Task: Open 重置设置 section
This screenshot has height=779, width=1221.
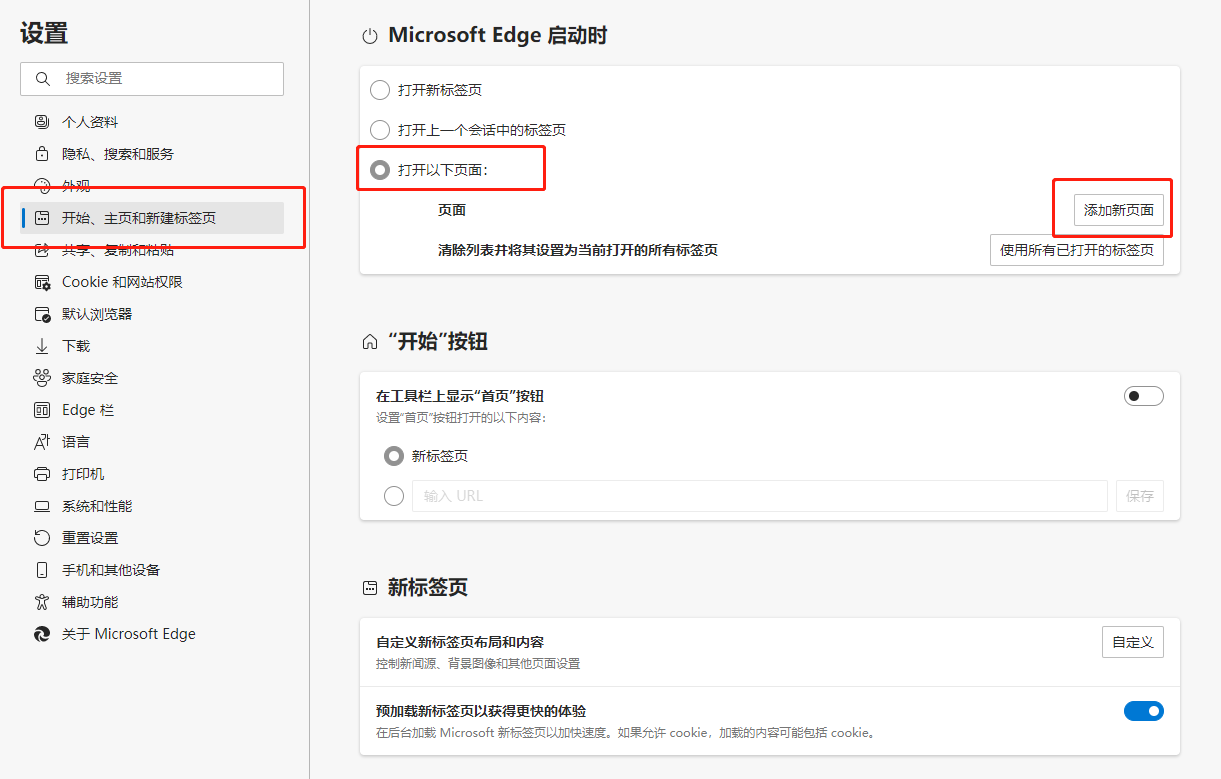Action: pyautogui.click(x=152, y=538)
